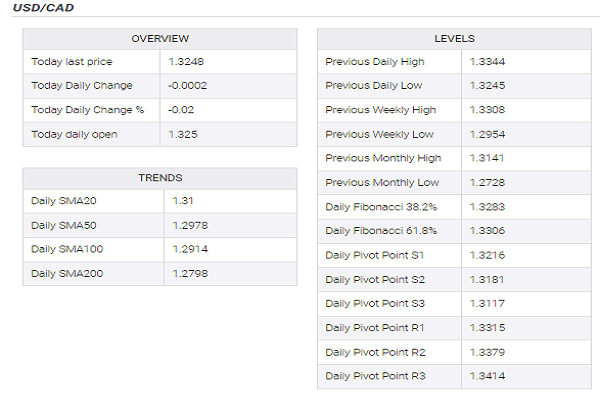Click the TRENDS table header
The height and width of the screenshot is (400, 600).
(160, 178)
